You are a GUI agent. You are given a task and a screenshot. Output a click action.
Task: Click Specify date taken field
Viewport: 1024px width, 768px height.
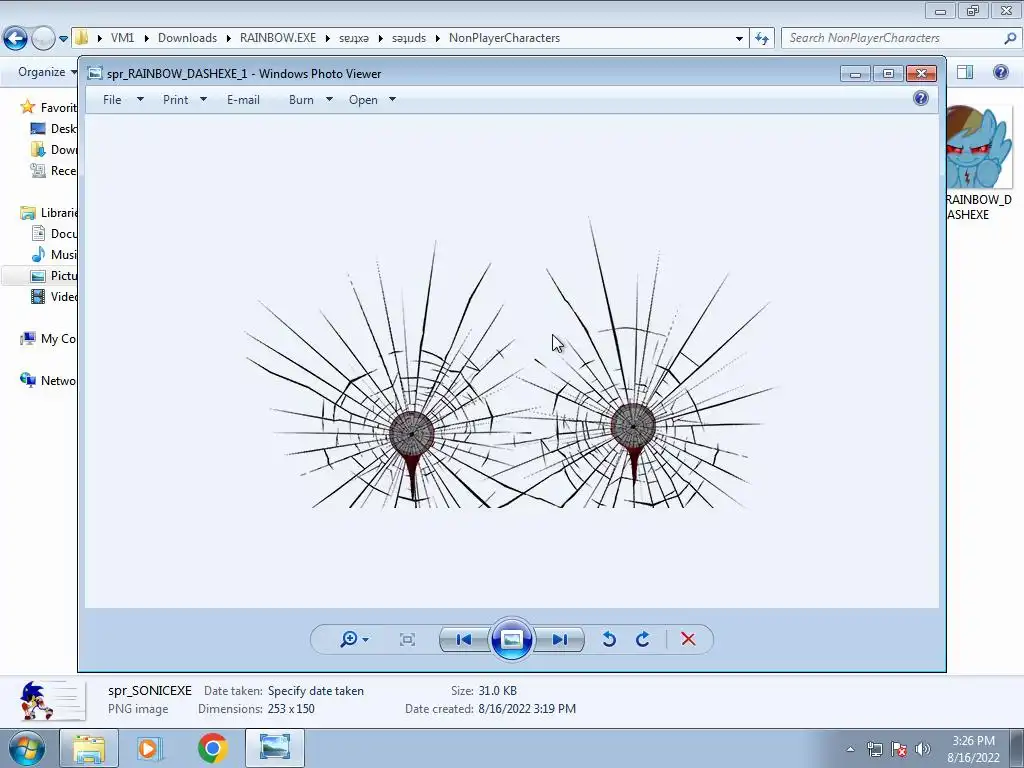coord(315,691)
